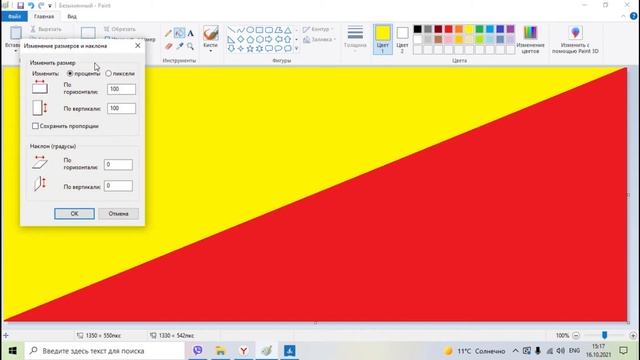Zoom in with the plus button
The height and width of the screenshot is (360, 640).
(633, 336)
